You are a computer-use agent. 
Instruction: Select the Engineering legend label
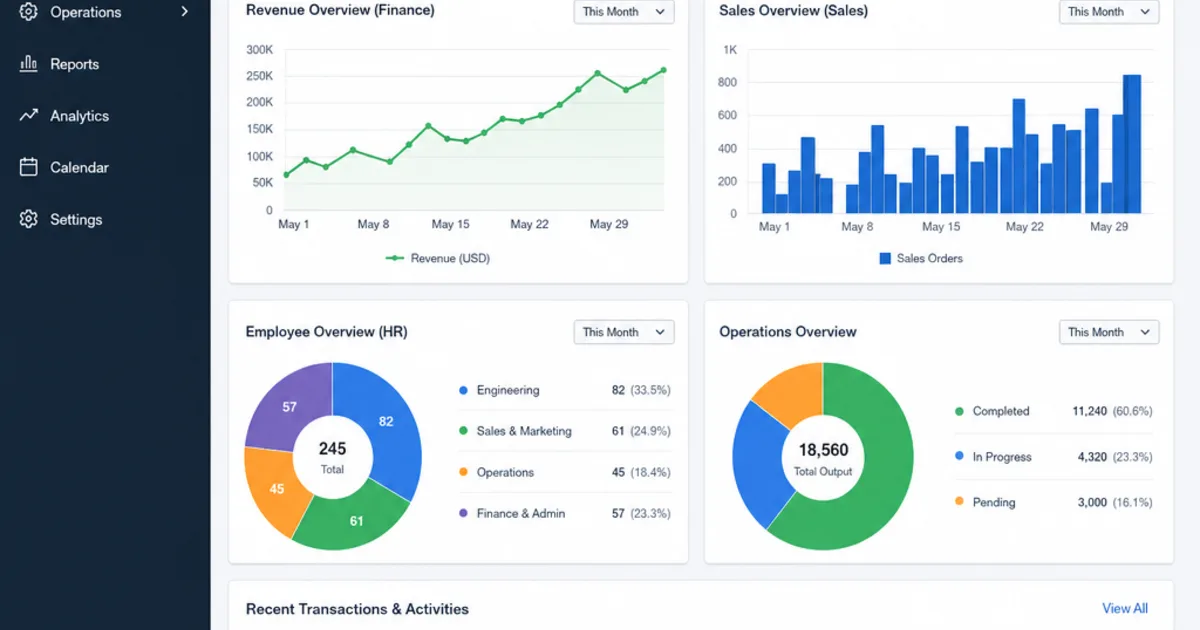tap(508, 390)
